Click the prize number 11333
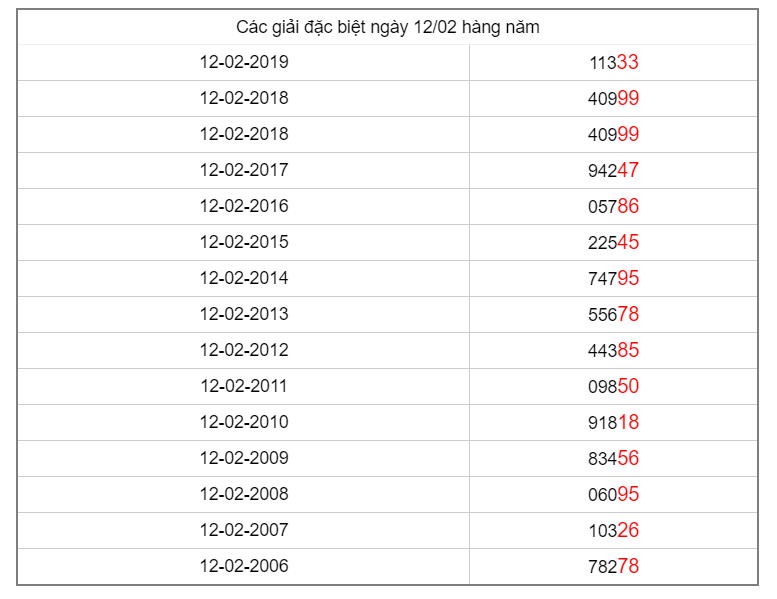The height and width of the screenshot is (599, 777). point(613,62)
